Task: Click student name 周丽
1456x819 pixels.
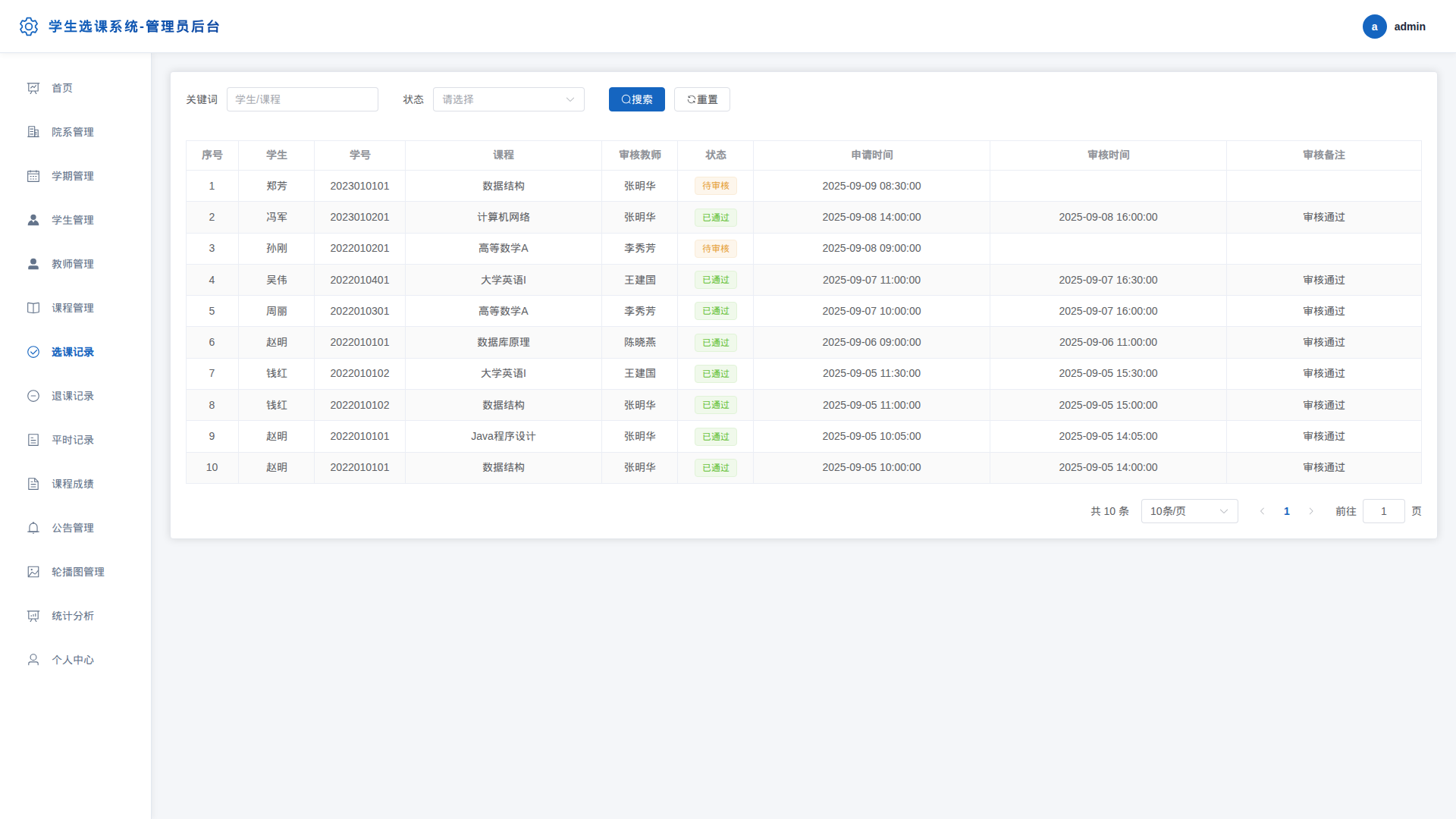Action: pos(277,311)
